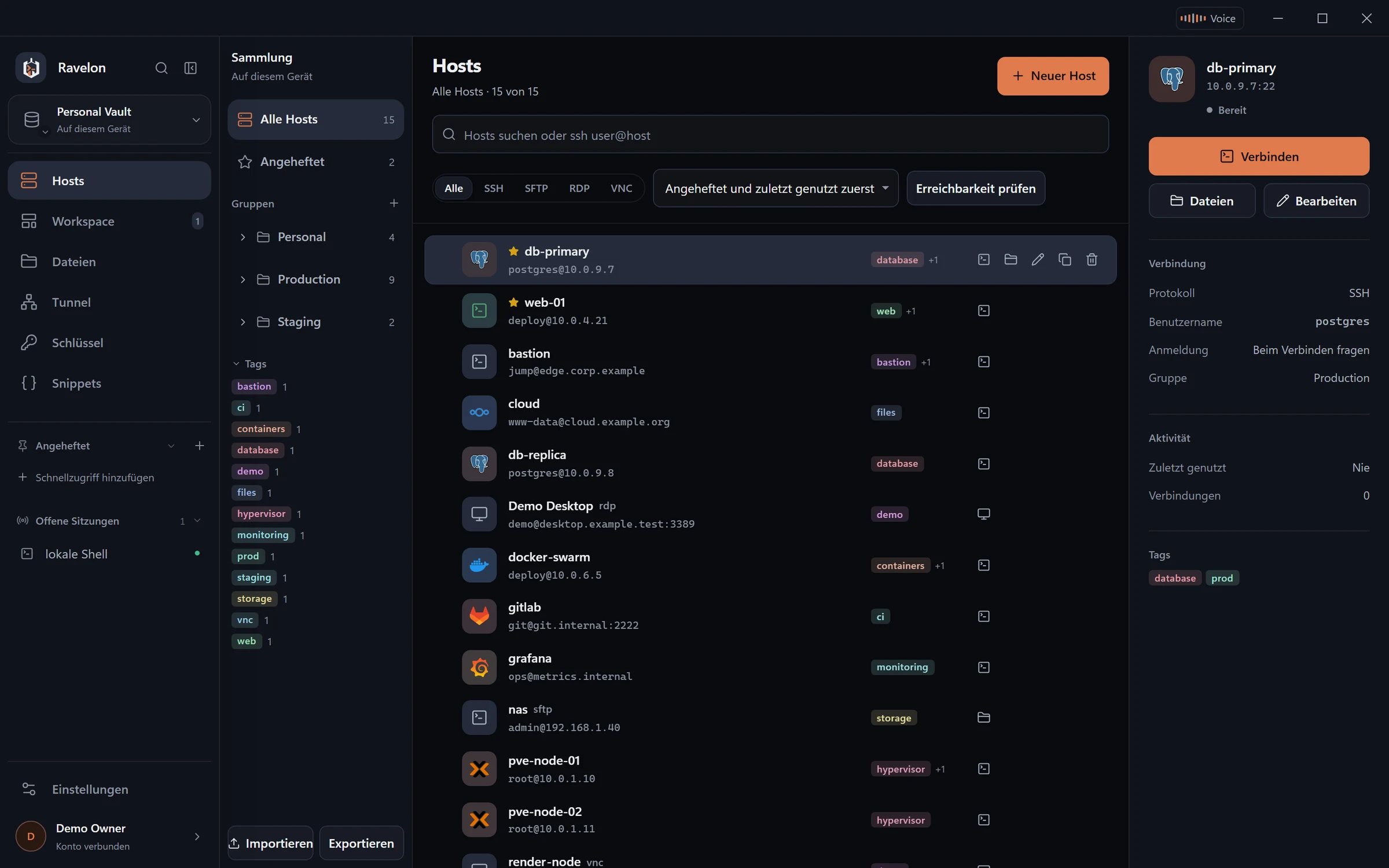Screen dimensions: 1389x868
Task: Click Erreichbarkeit prüfen
Action: point(976,189)
